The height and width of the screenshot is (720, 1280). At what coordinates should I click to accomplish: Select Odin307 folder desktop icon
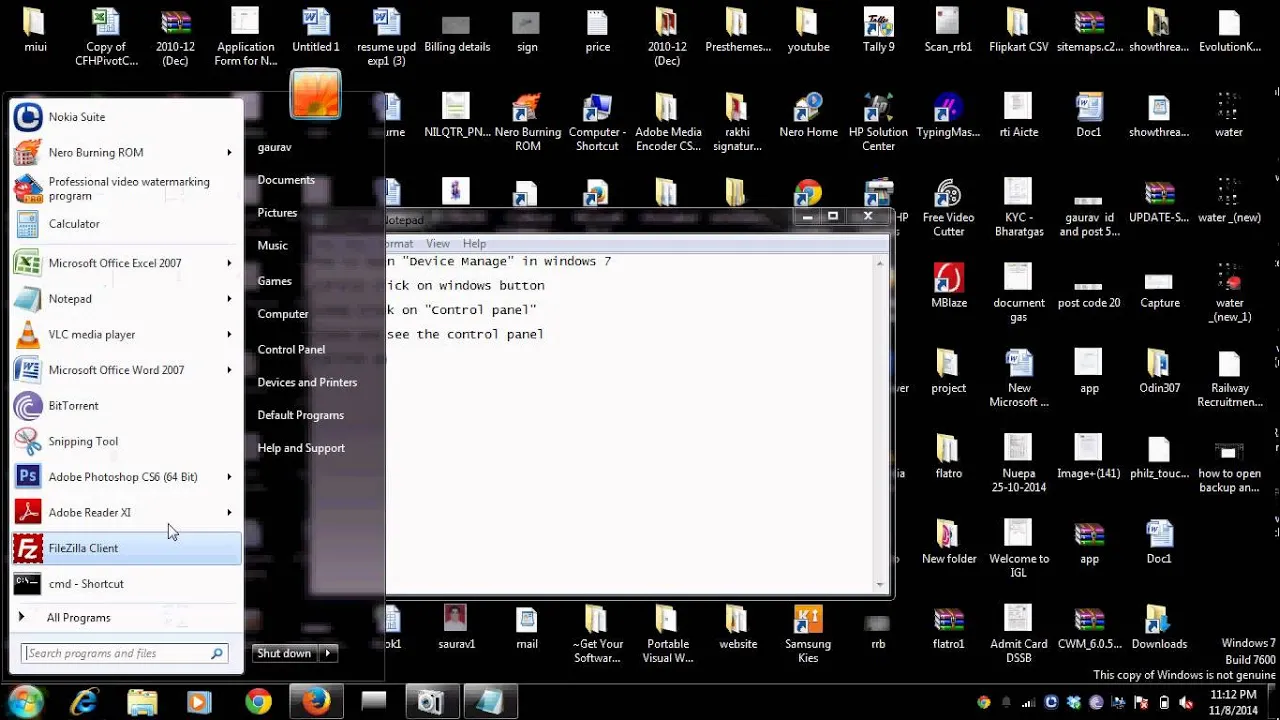1159,372
